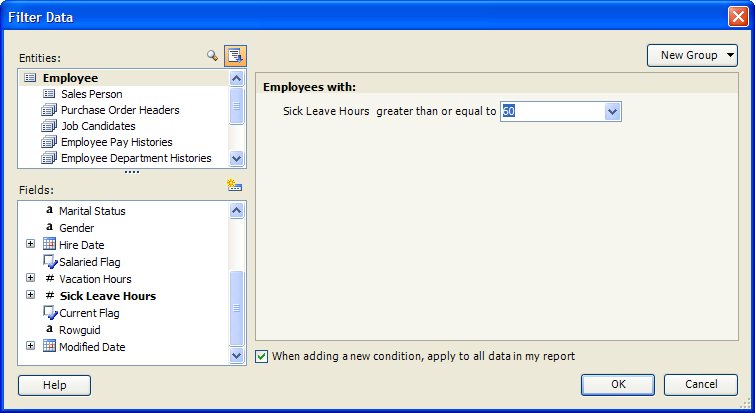Select the Job Candidates entity
This screenshot has height=413, width=755.
click(98, 126)
